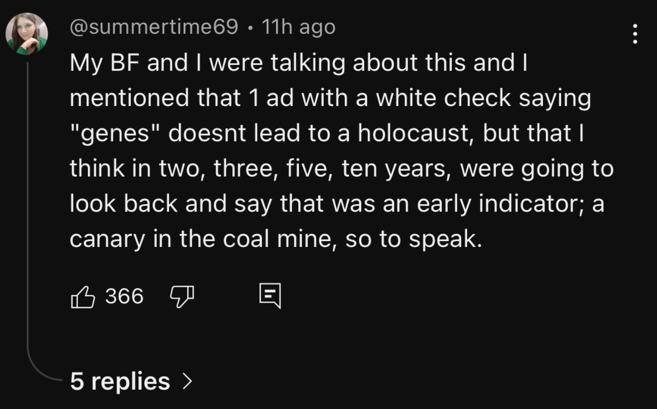Click the 366 like count
The width and height of the screenshot is (657, 409).
(124, 296)
